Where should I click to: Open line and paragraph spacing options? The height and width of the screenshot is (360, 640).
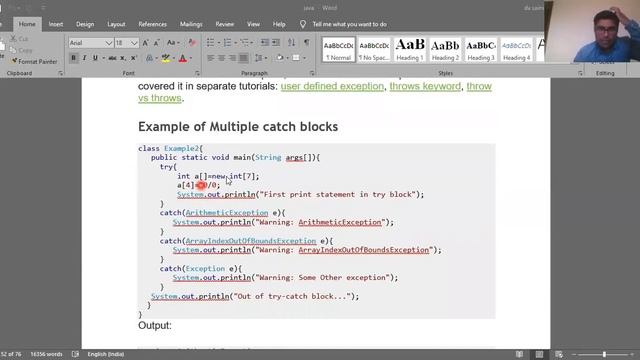tap(259, 58)
